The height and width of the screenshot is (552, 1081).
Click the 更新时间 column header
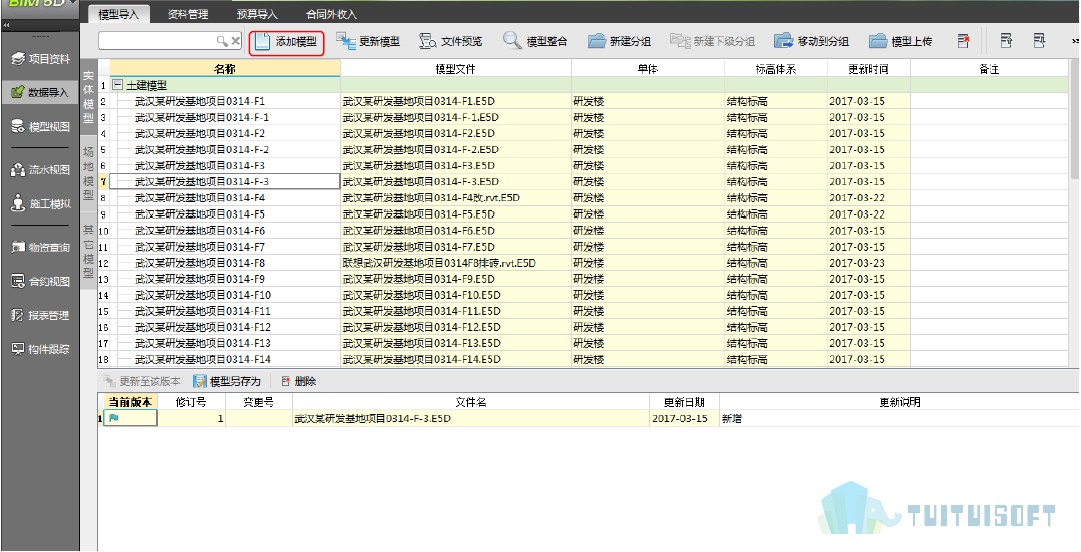pyautogui.click(x=869, y=69)
